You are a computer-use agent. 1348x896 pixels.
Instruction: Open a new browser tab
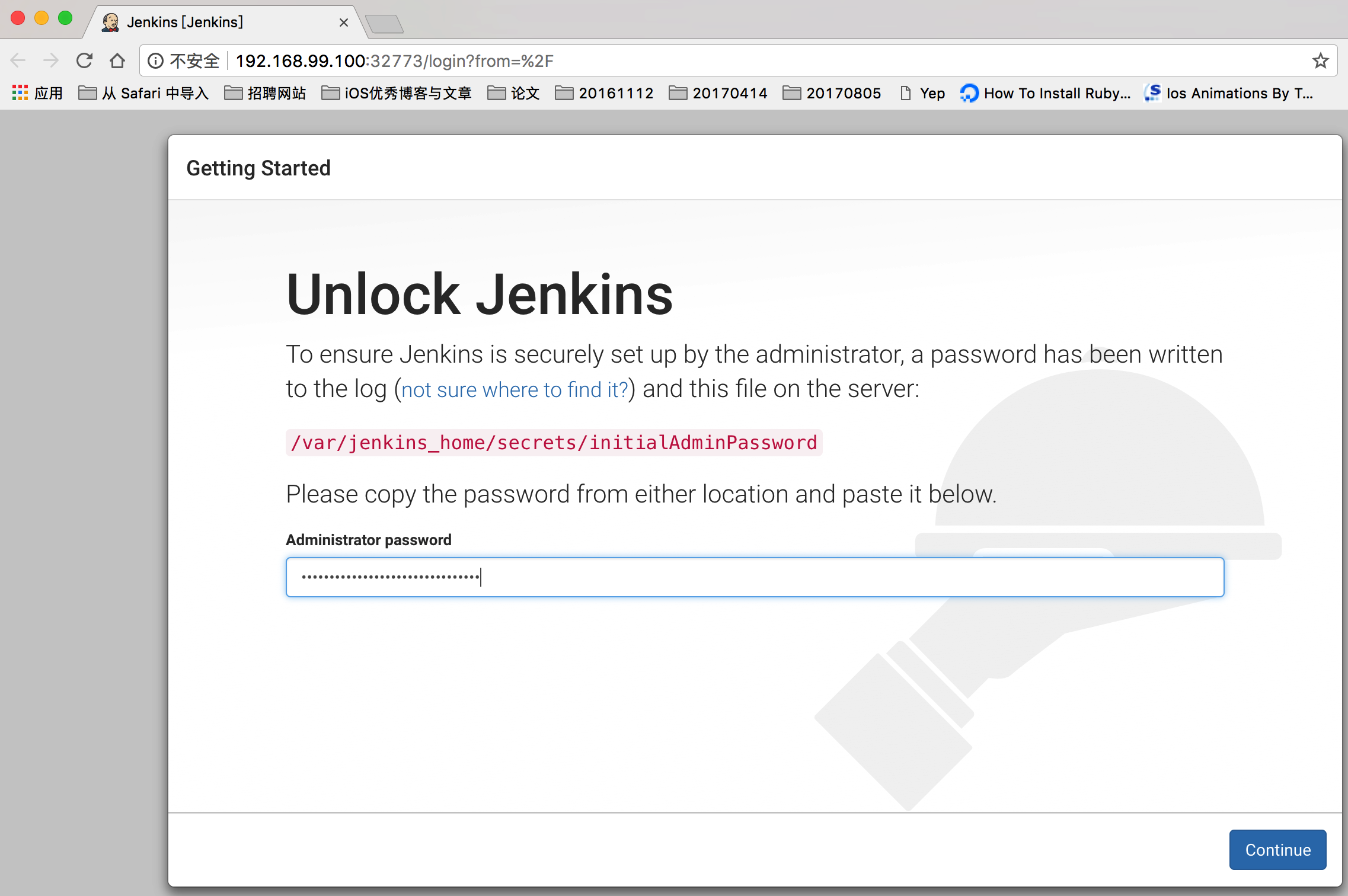pos(385,24)
